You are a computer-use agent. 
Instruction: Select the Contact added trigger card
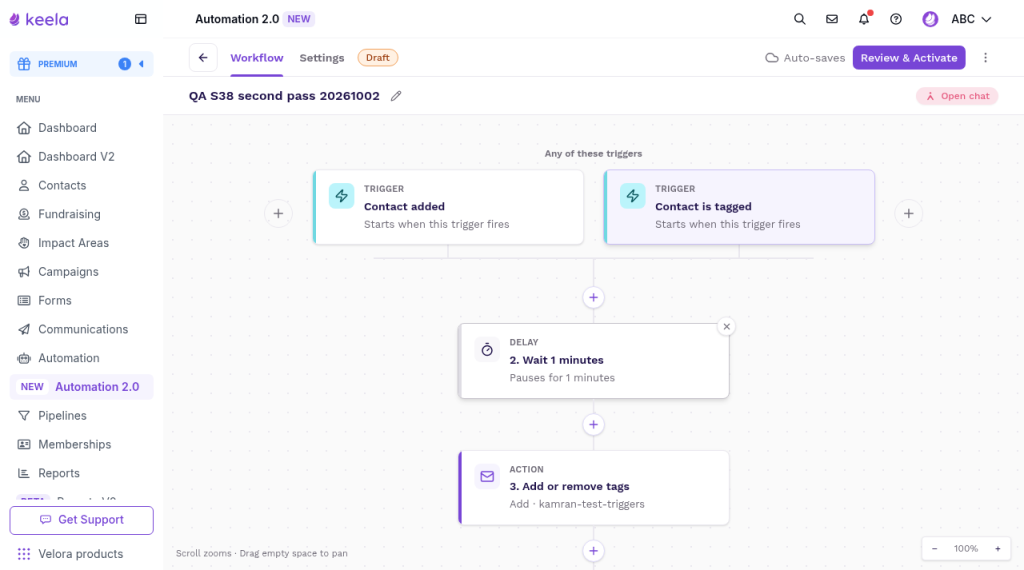448,207
